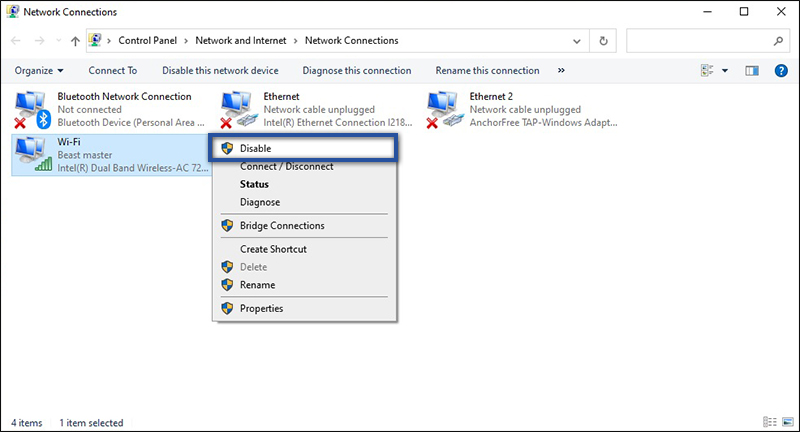Viewport: 800px width, 432px height.
Task: Select the Ethernet 2 adapter icon
Action: pos(445,109)
